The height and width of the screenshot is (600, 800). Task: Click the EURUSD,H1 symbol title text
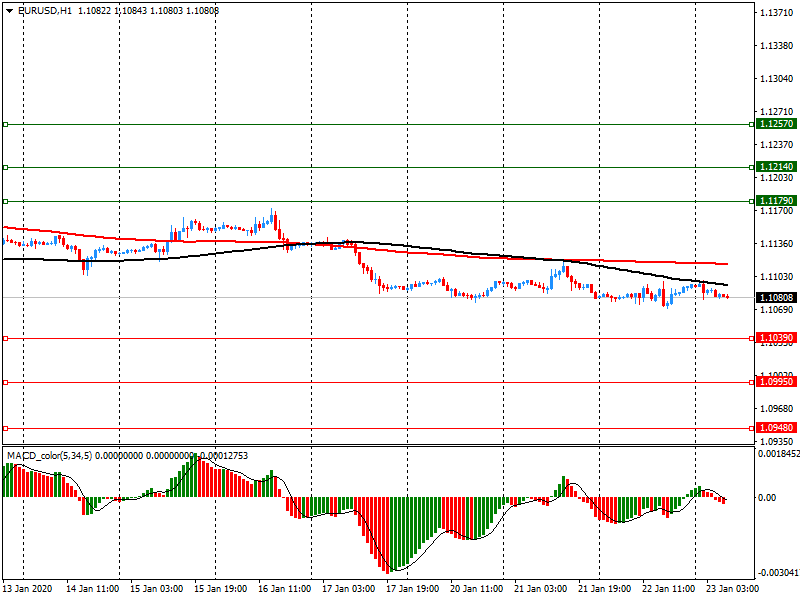point(45,11)
